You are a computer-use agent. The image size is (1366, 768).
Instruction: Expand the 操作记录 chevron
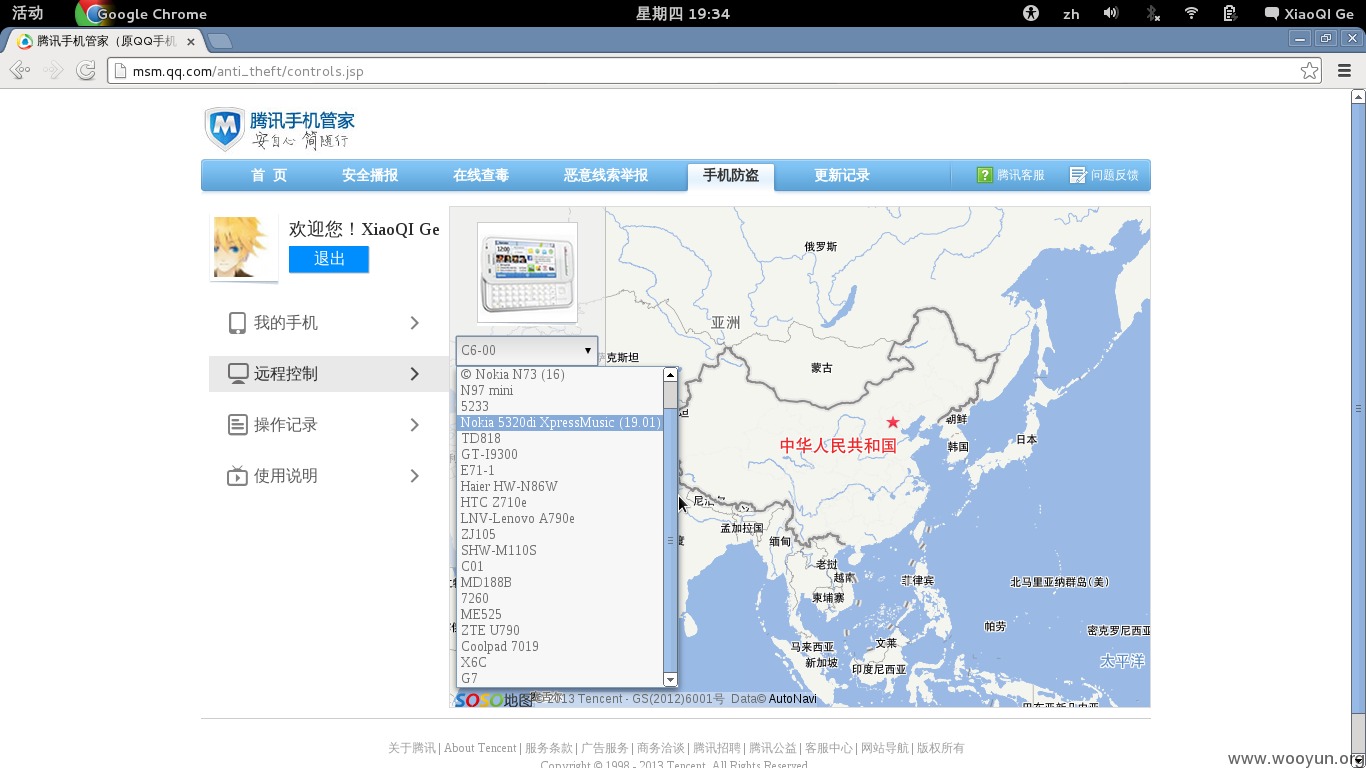pos(414,425)
